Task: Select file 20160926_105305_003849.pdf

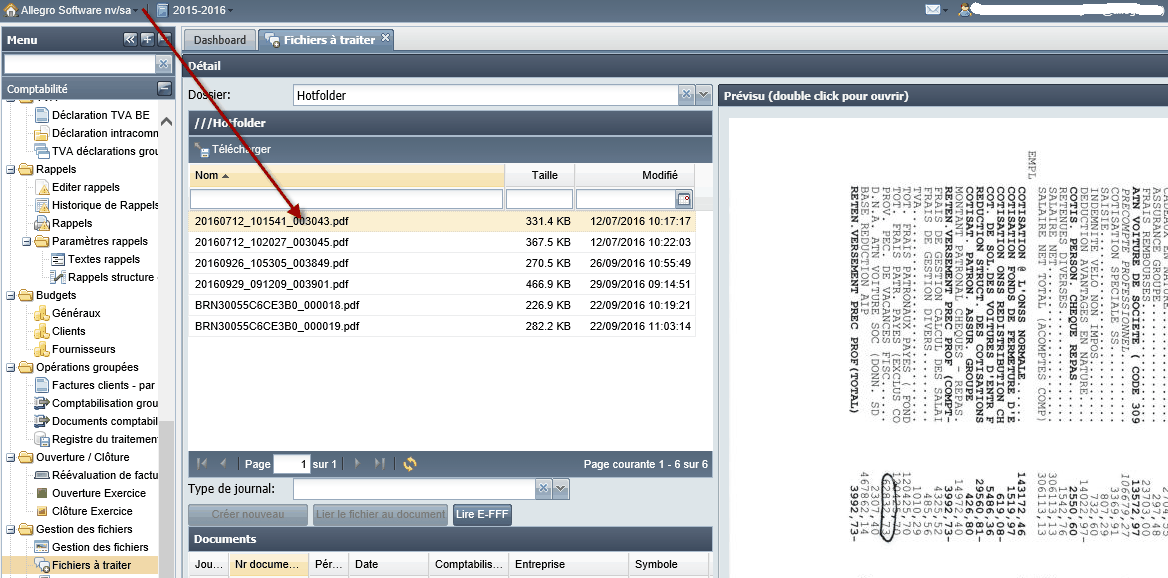Action: (442, 263)
